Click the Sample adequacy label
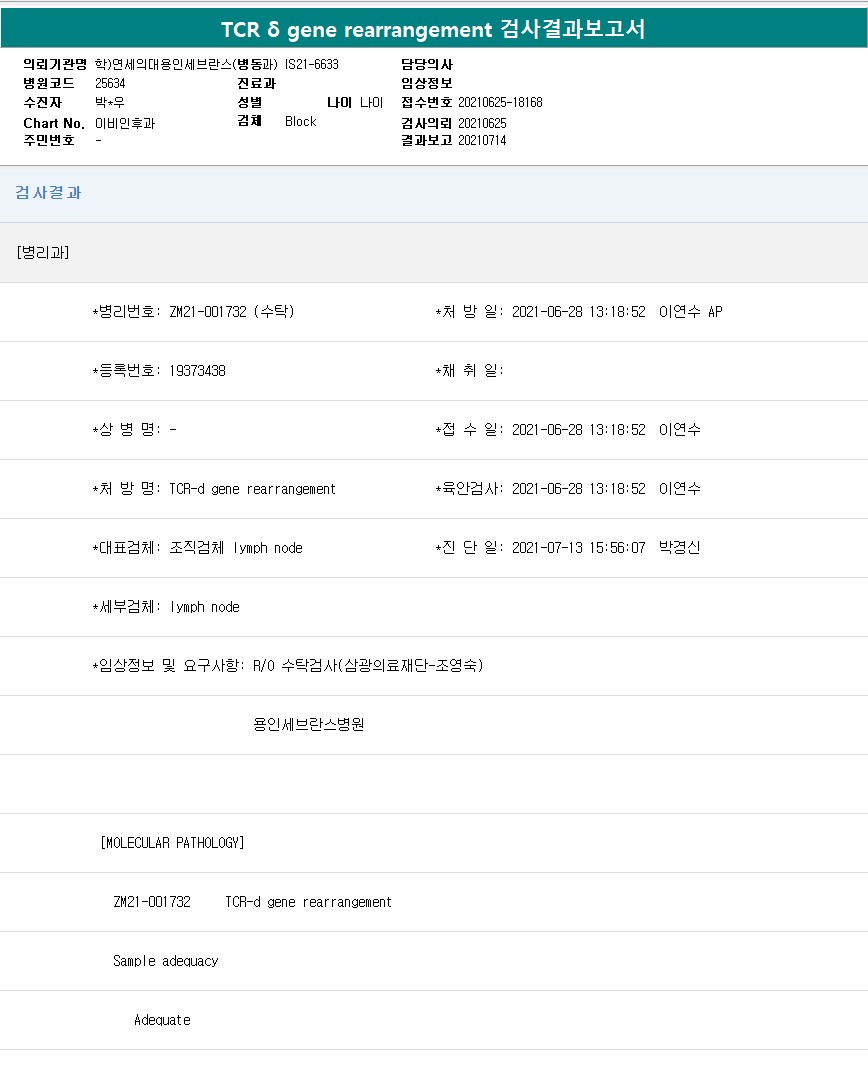This screenshot has height=1079, width=868. [165, 961]
